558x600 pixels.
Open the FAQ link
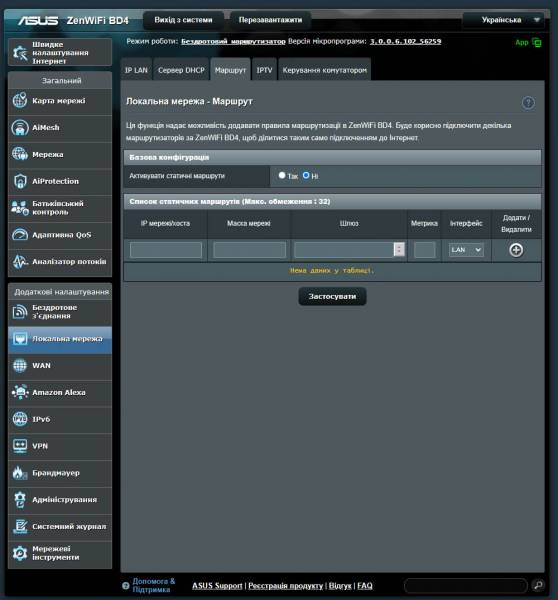[365, 585]
